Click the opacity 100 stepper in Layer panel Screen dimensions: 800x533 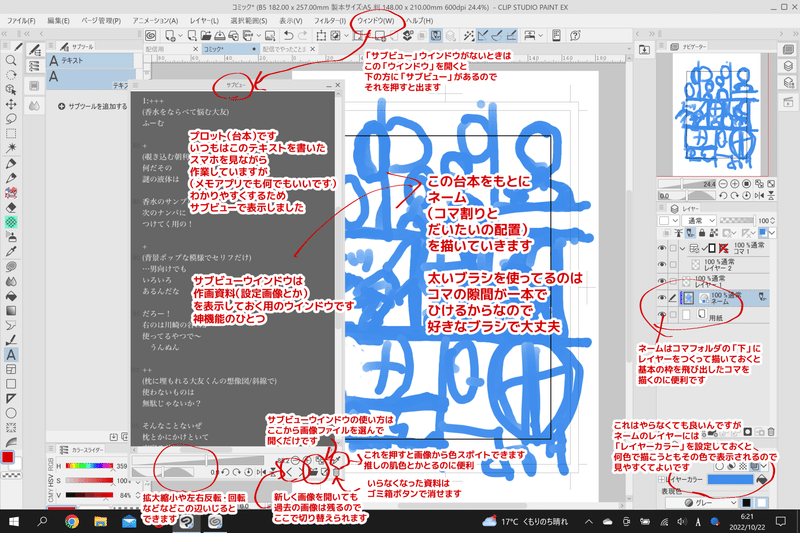click(x=772, y=220)
